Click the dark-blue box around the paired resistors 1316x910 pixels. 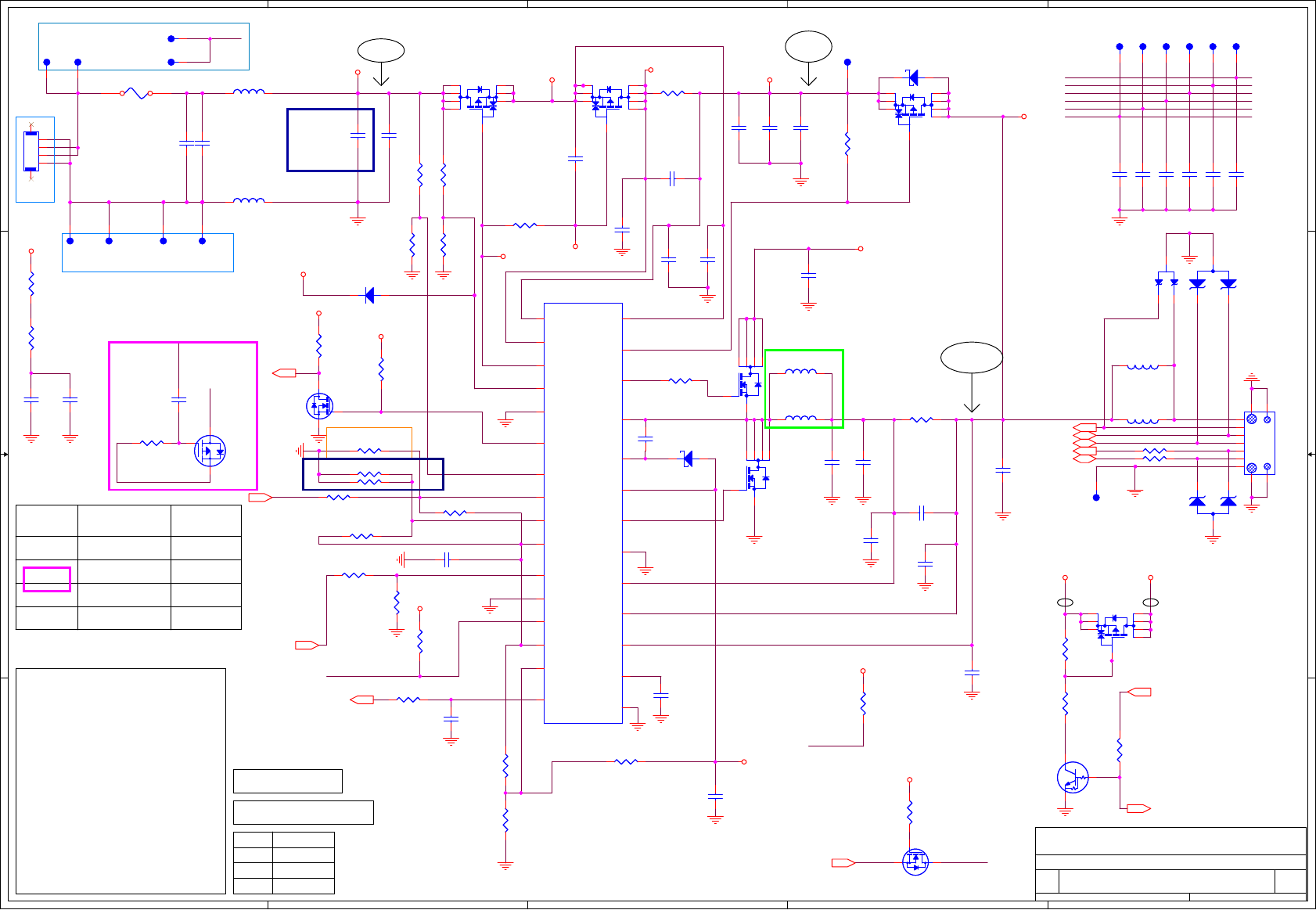(x=373, y=474)
